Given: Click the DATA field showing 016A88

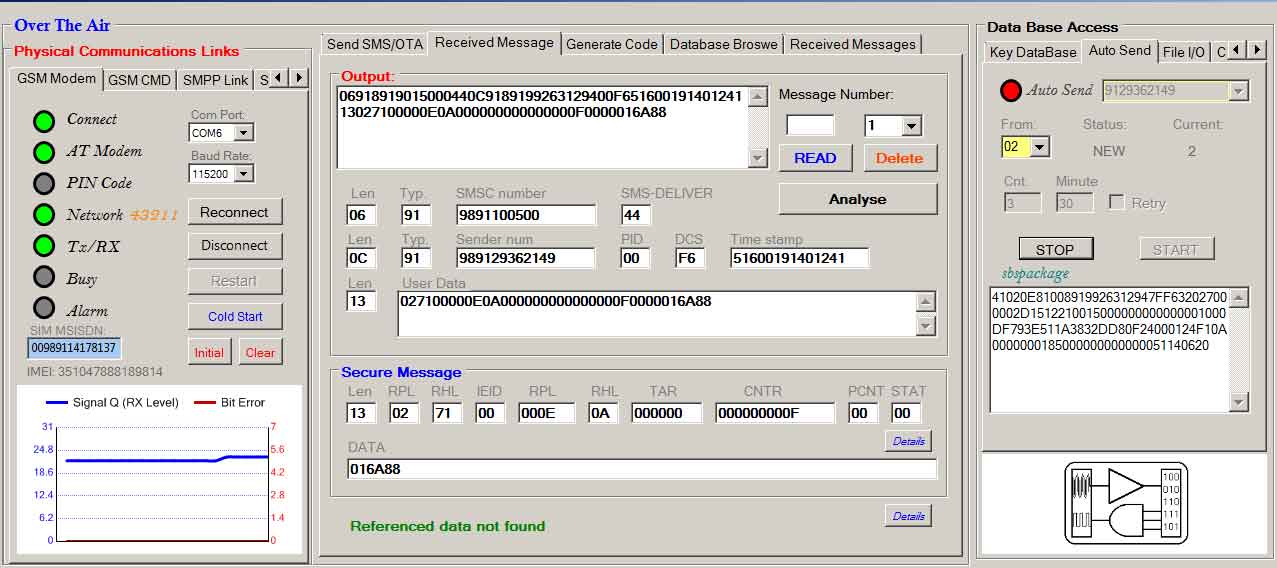Looking at the screenshot, I should click(x=642, y=469).
